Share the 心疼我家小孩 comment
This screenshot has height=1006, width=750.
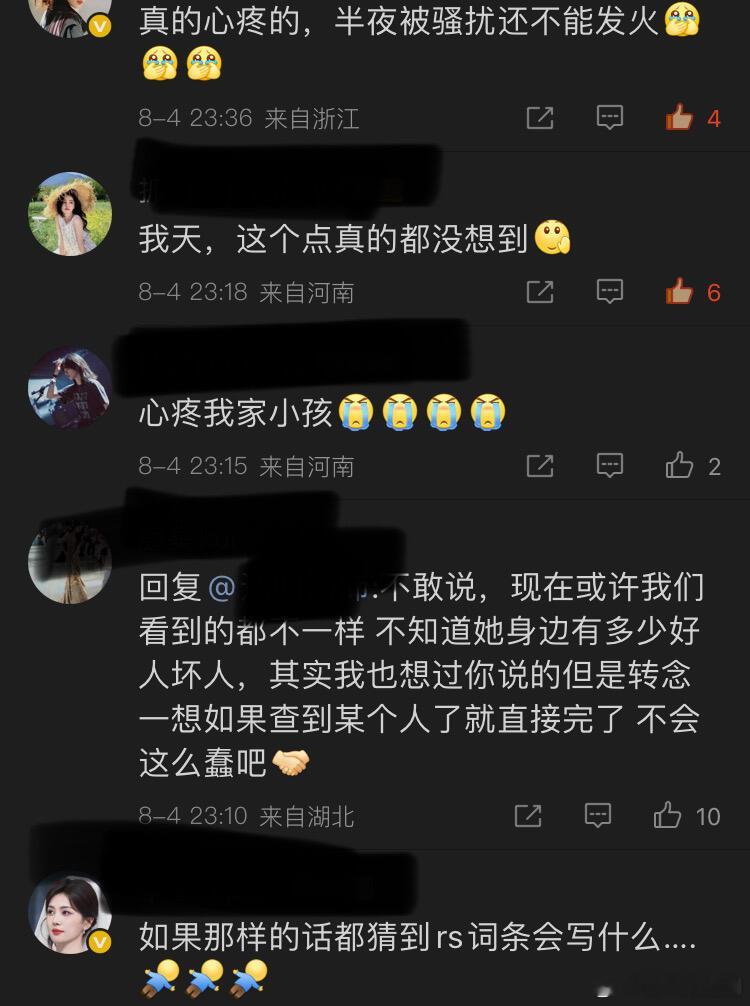click(x=540, y=466)
